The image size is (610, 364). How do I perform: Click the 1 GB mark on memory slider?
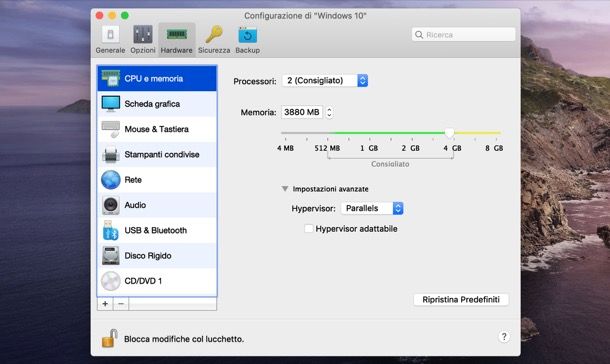[369, 148]
